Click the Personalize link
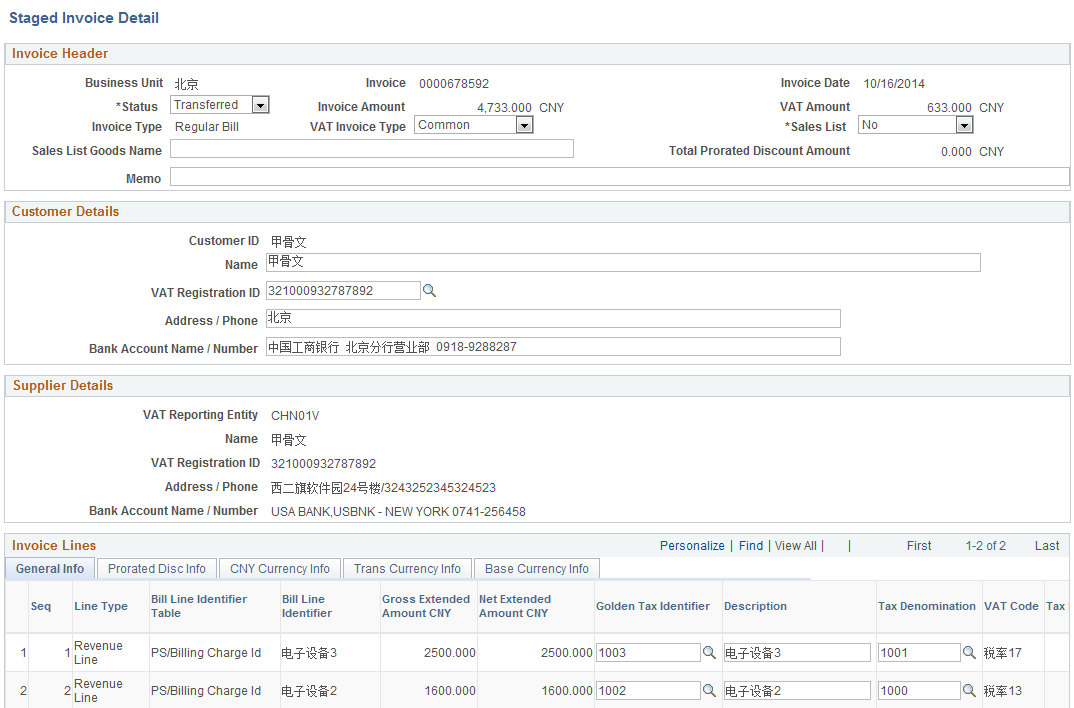This screenshot has height=708, width=1074. [692, 546]
